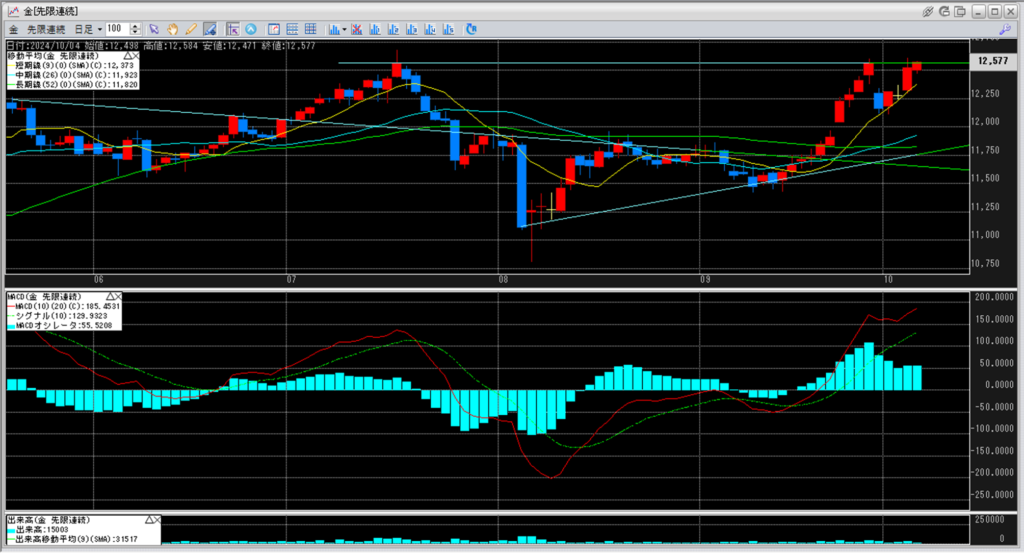Select the arrow pointer tool

pyautogui.click(x=154, y=29)
